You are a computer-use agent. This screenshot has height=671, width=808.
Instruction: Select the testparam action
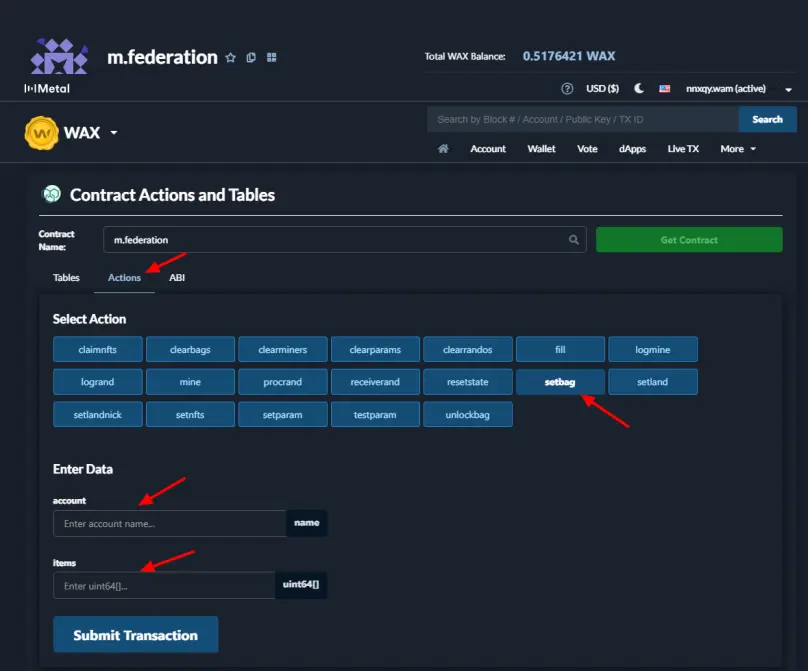pos(375,414)
